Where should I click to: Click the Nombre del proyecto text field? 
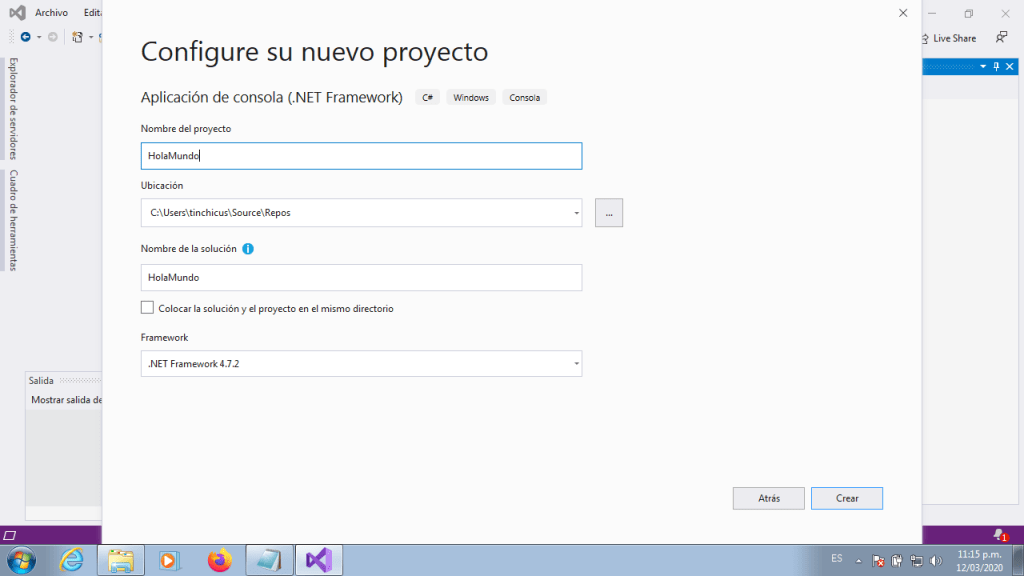click(x=361, y=156)
